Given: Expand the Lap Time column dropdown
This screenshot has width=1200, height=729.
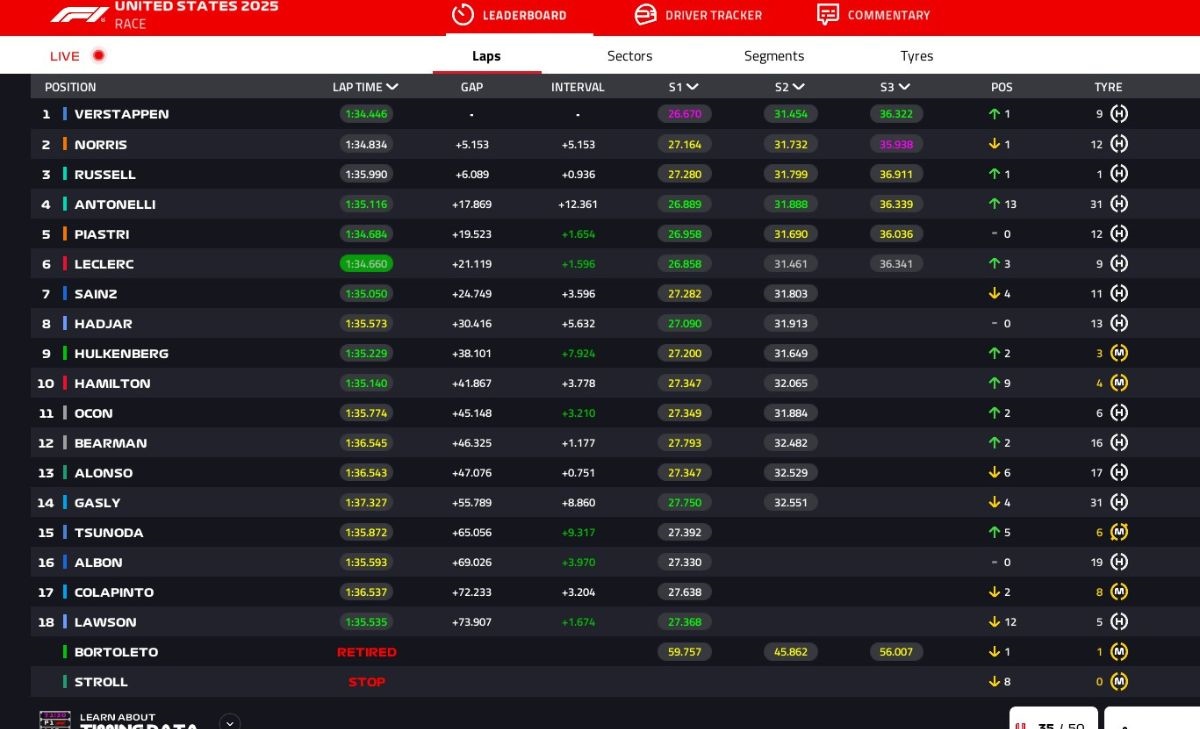Looking at the screenshot, I should 392,87.
